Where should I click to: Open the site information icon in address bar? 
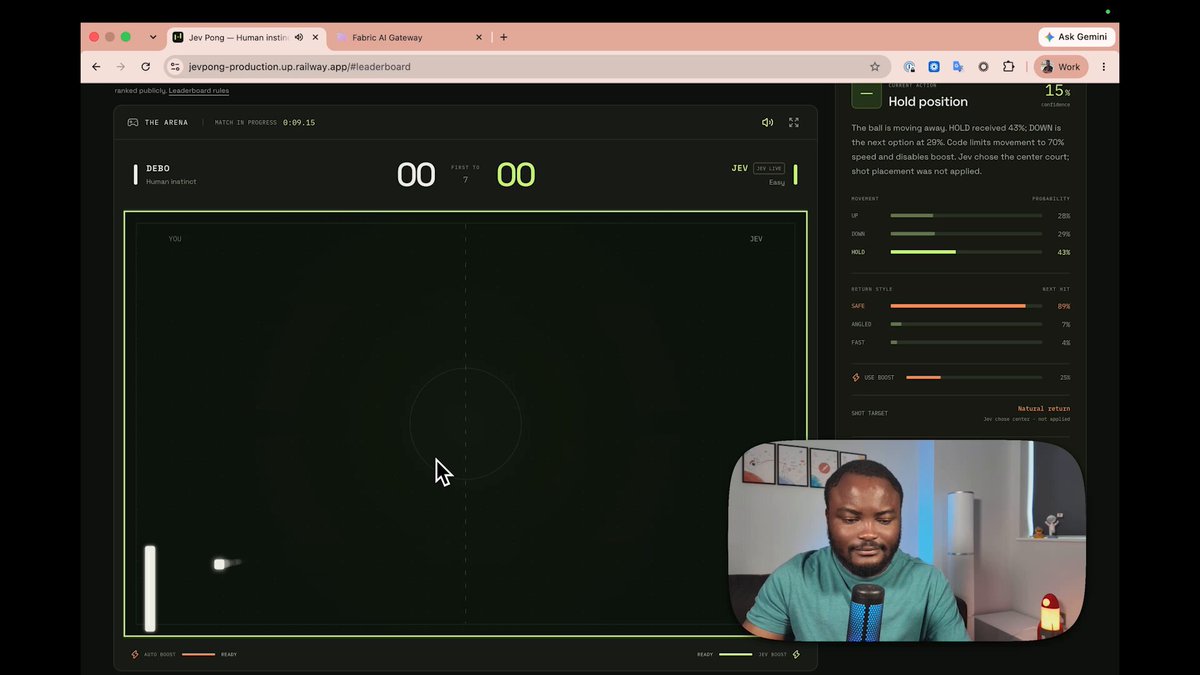[175, 67]
